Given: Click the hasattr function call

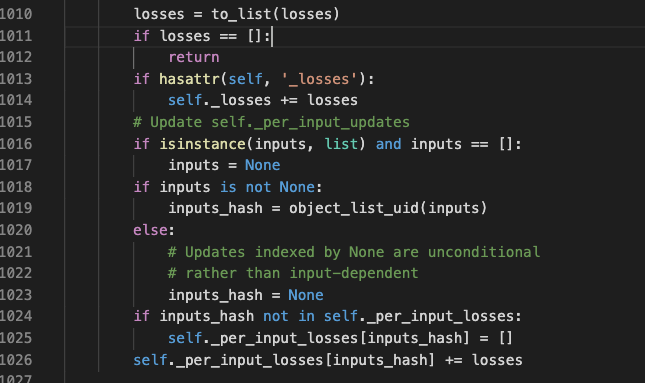Looking at the screenshot, I should point(189,79).
